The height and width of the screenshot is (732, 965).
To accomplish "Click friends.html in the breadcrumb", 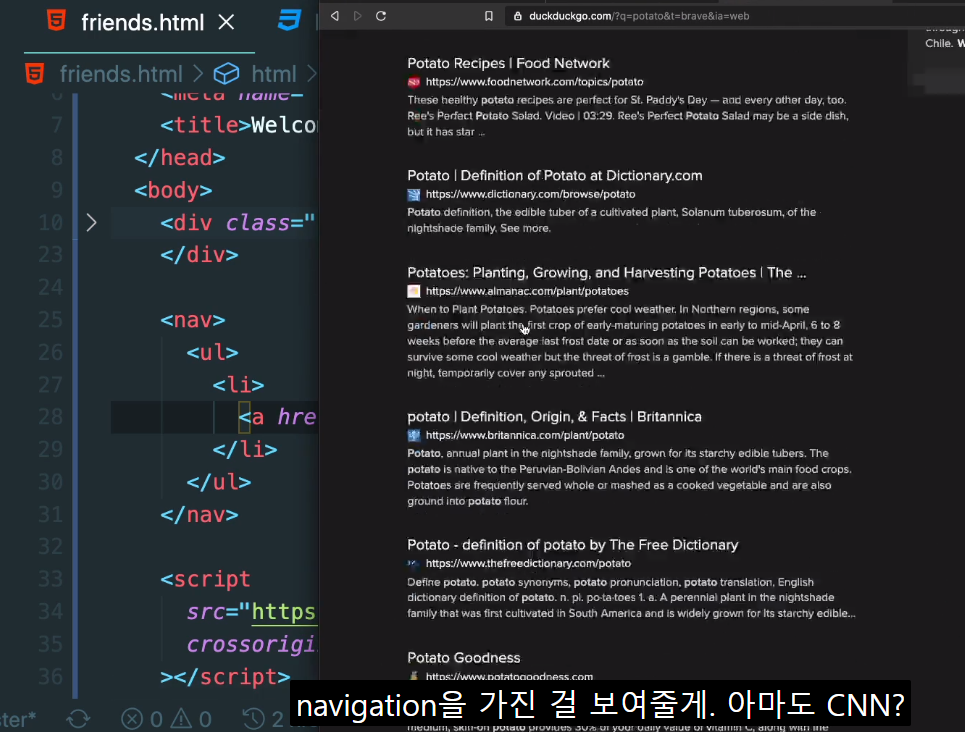I will [x=121, y=74].
